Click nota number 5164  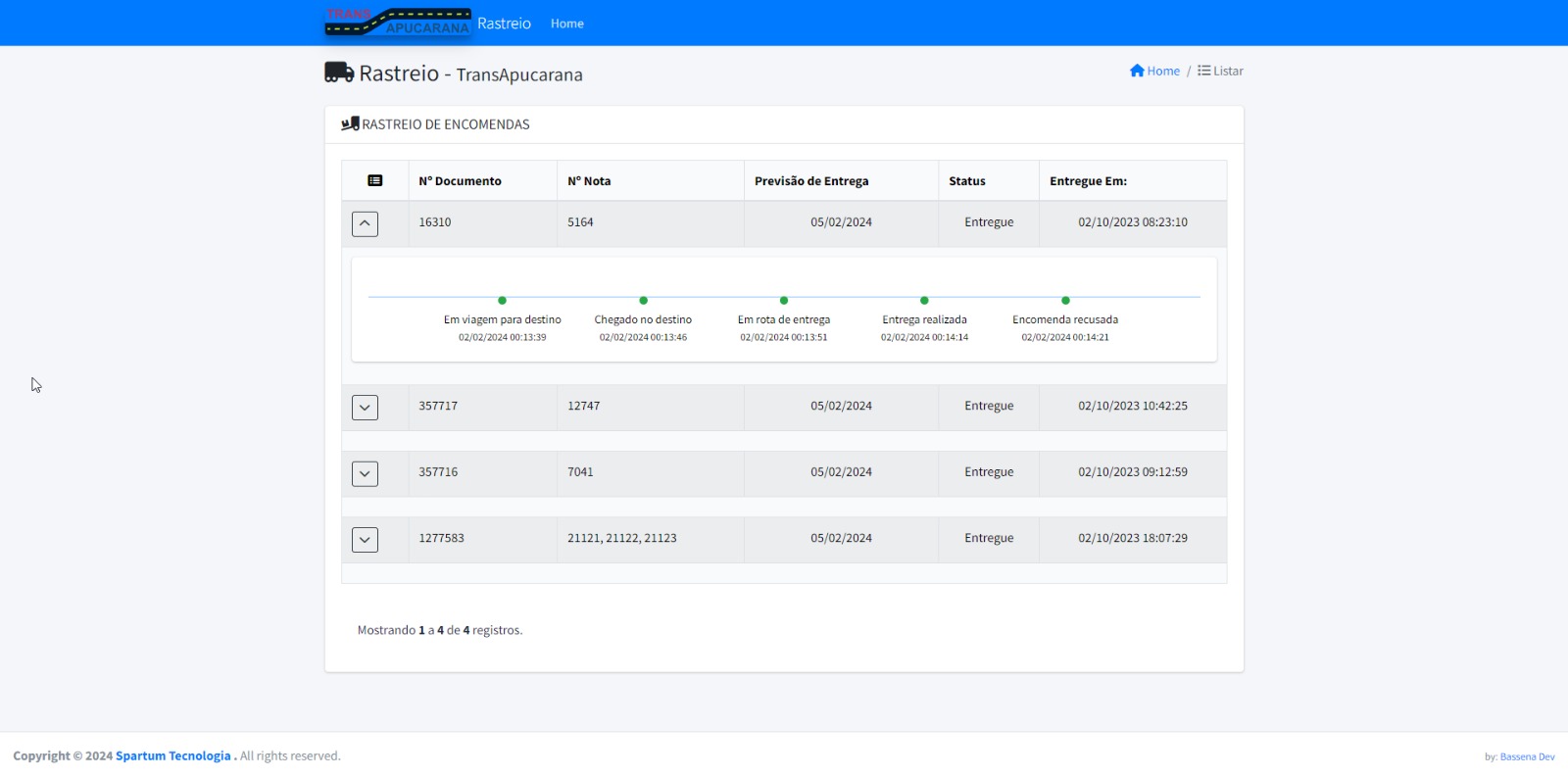point(580,222)
